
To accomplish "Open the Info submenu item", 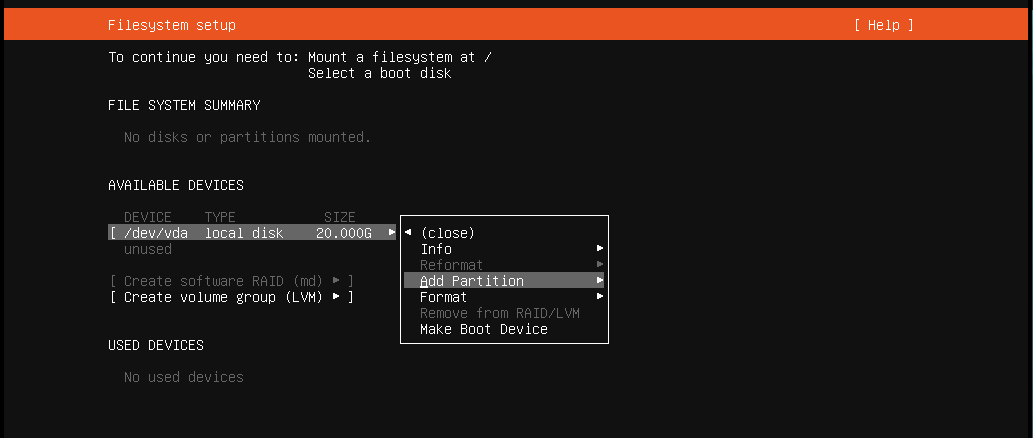I will 436,248.
